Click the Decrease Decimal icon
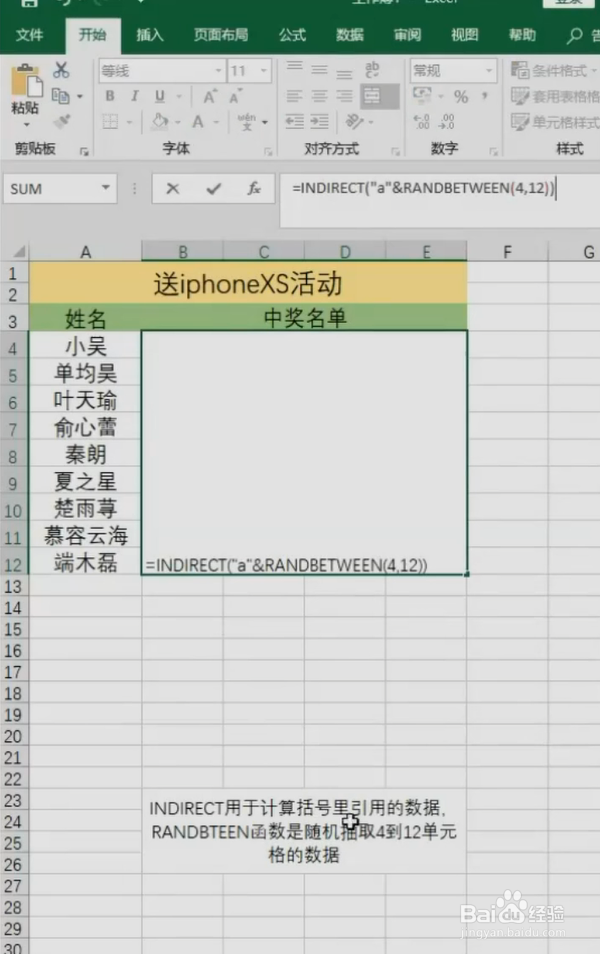 447,122
